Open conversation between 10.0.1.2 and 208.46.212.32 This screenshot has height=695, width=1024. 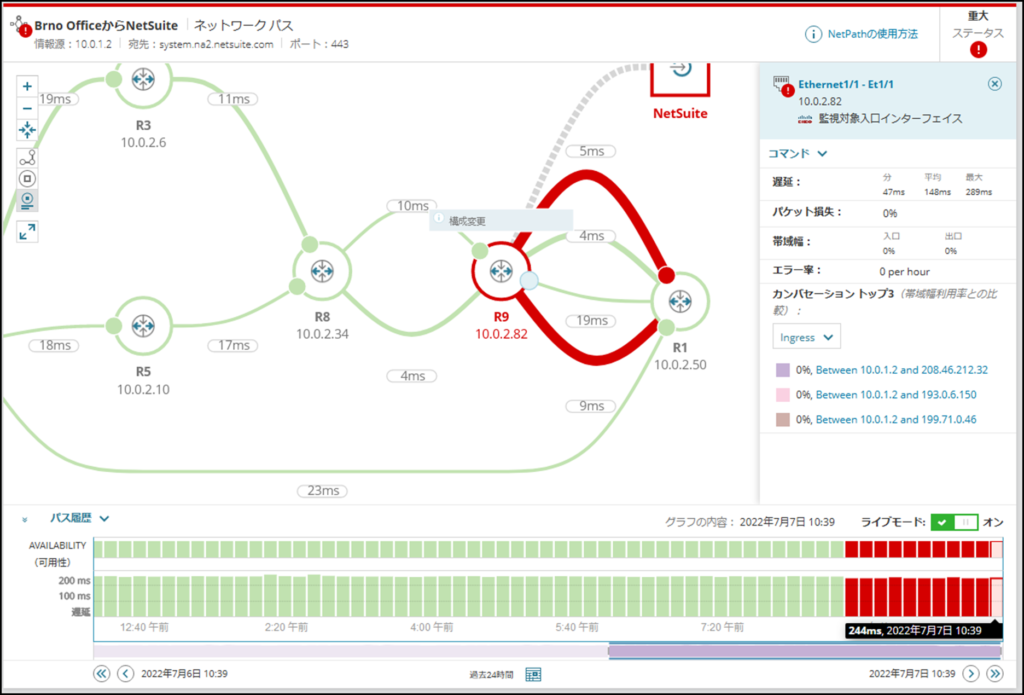click(x=901, y=370)
